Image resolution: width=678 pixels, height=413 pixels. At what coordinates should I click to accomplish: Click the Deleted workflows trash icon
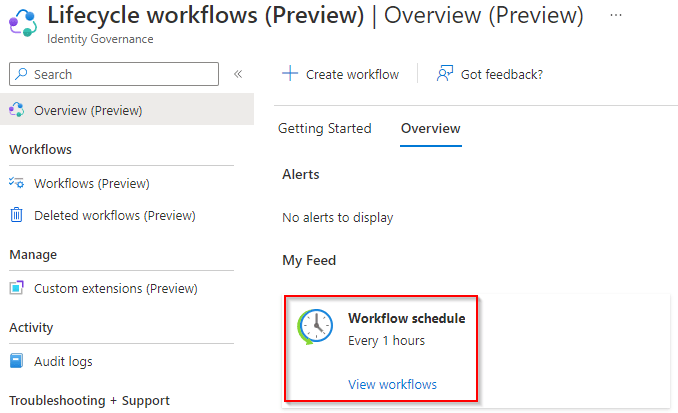coord(16,215)
